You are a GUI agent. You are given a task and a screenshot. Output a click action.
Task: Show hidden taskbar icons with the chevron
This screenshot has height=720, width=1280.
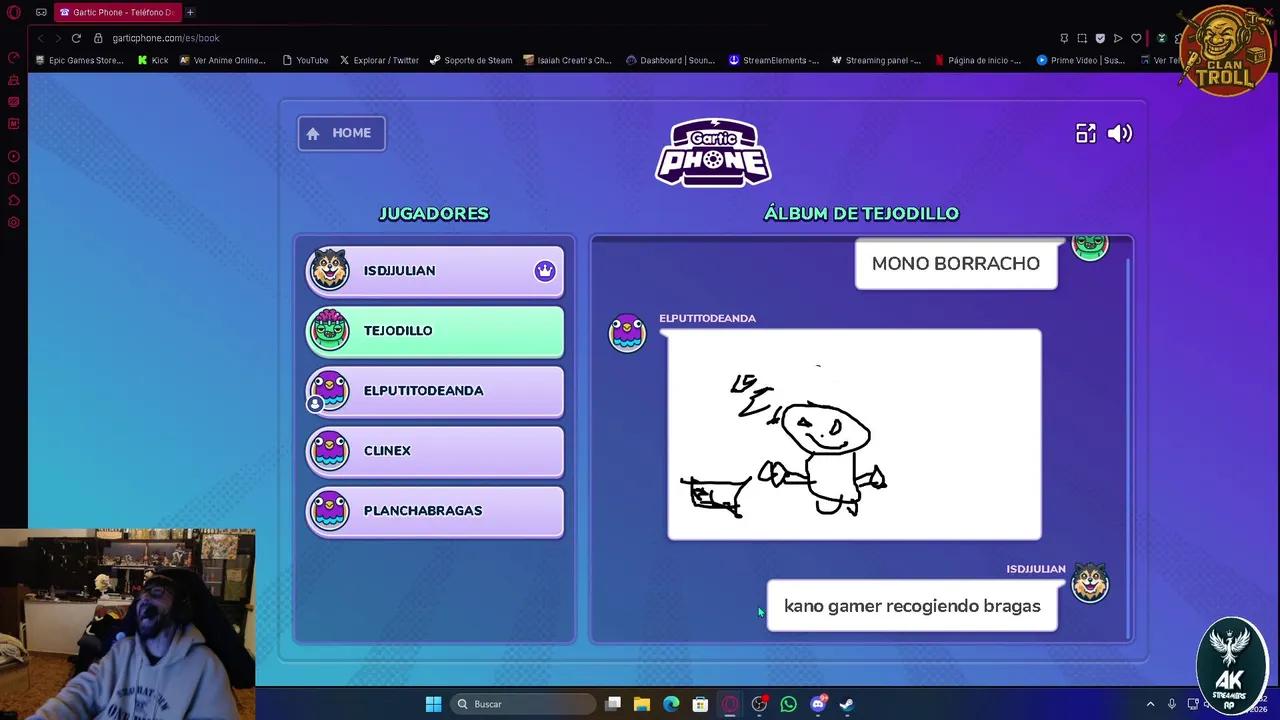tap(1150, 704)
